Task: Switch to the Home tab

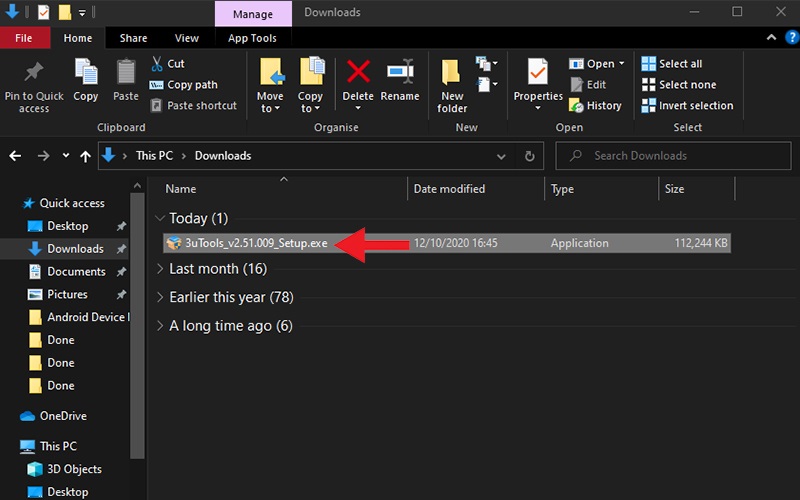Action: point(78,38)
